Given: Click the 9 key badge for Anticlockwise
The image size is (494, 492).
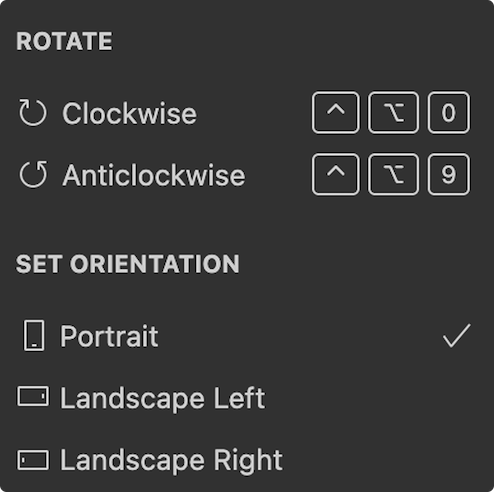Looking at the screenshot, I should [449, 174].
